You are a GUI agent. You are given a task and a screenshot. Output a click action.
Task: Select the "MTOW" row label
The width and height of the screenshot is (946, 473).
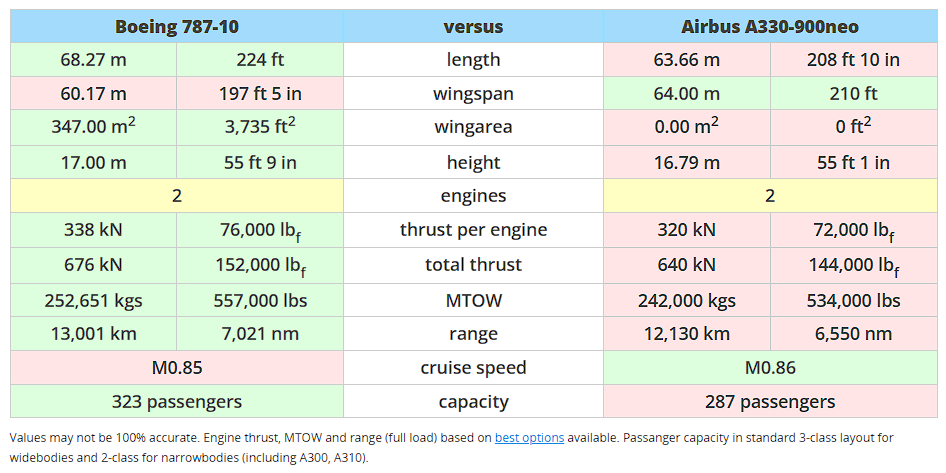[473, 299]
